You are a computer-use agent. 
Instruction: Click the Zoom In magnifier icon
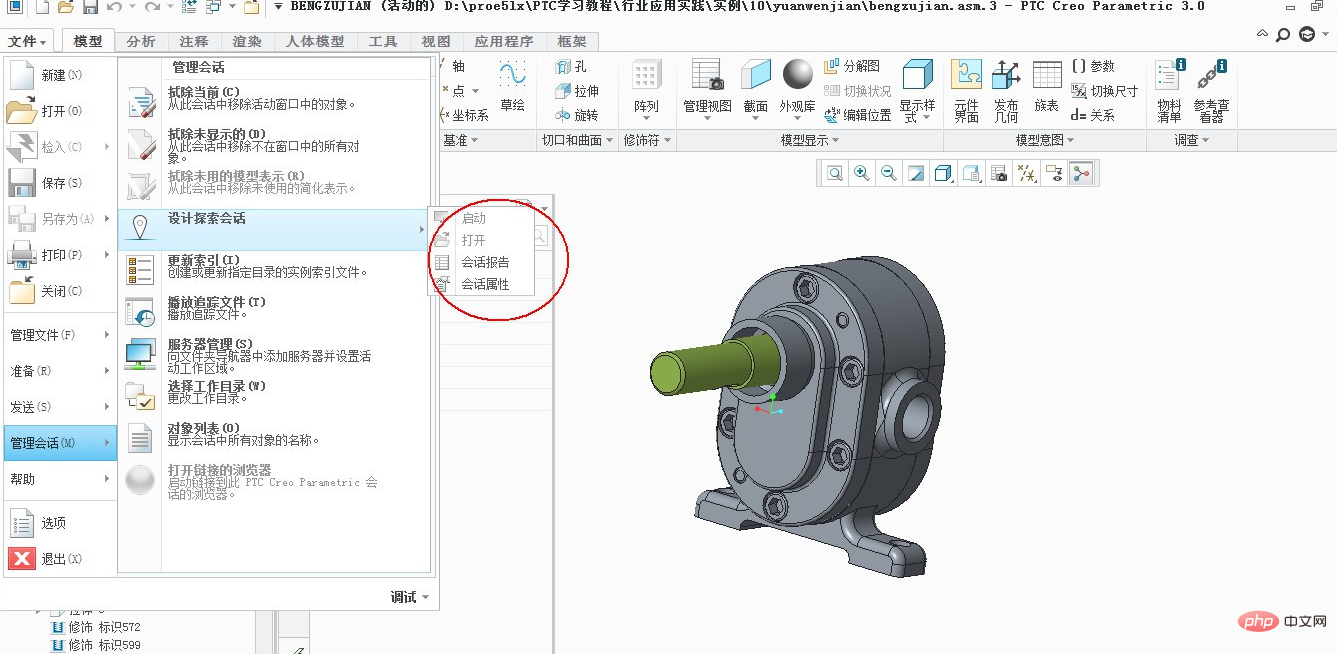click(861, 174)
